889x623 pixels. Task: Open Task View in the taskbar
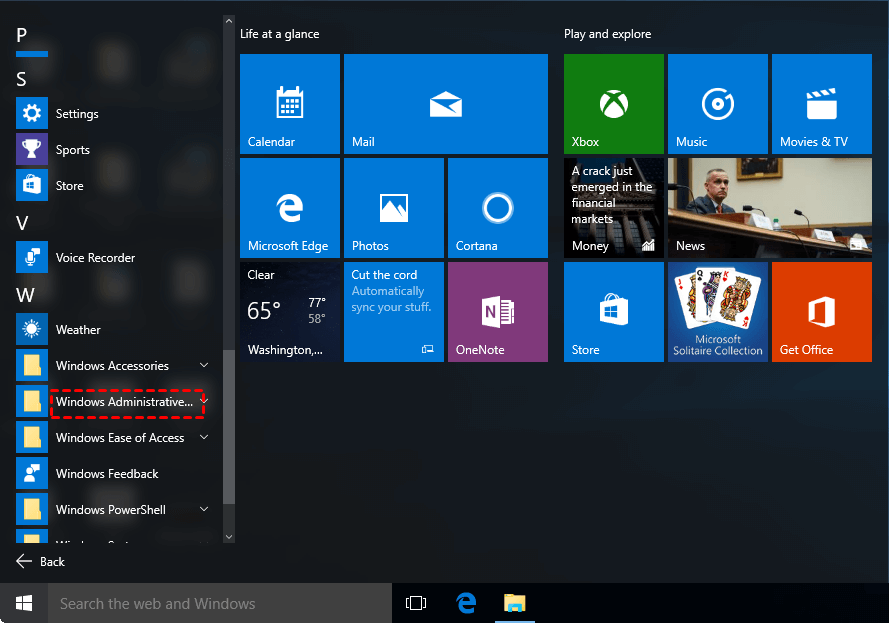pos(416,603)
